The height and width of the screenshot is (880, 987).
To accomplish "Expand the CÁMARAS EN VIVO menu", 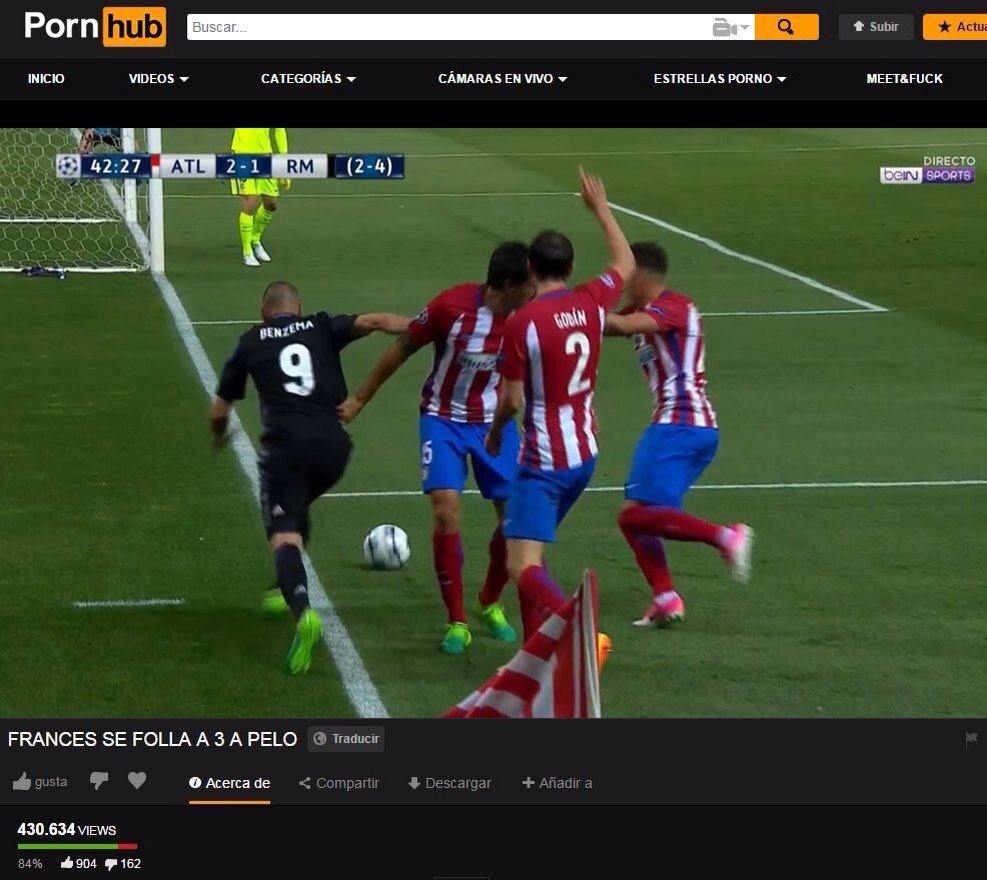I will pos(502,79).
